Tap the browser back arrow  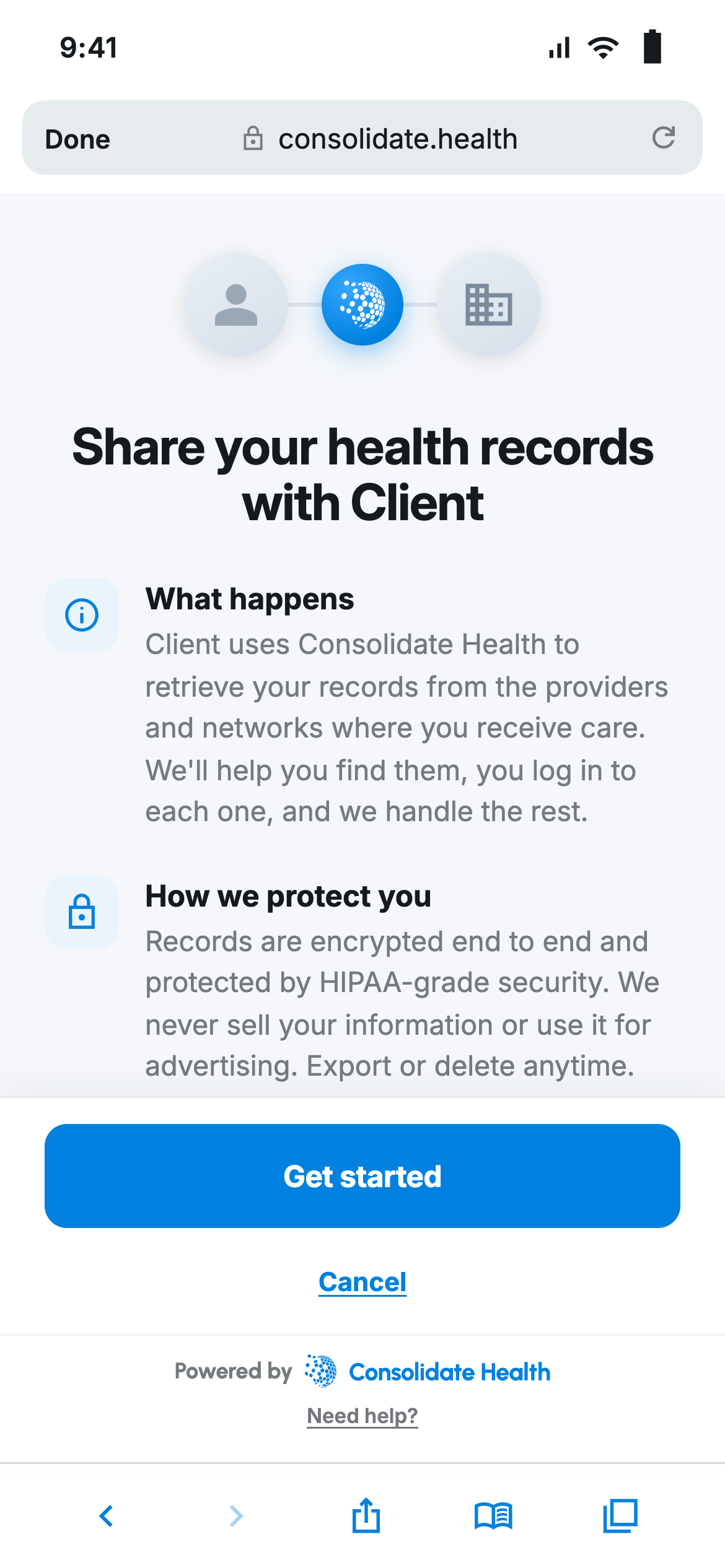[x=107, y=1516]
